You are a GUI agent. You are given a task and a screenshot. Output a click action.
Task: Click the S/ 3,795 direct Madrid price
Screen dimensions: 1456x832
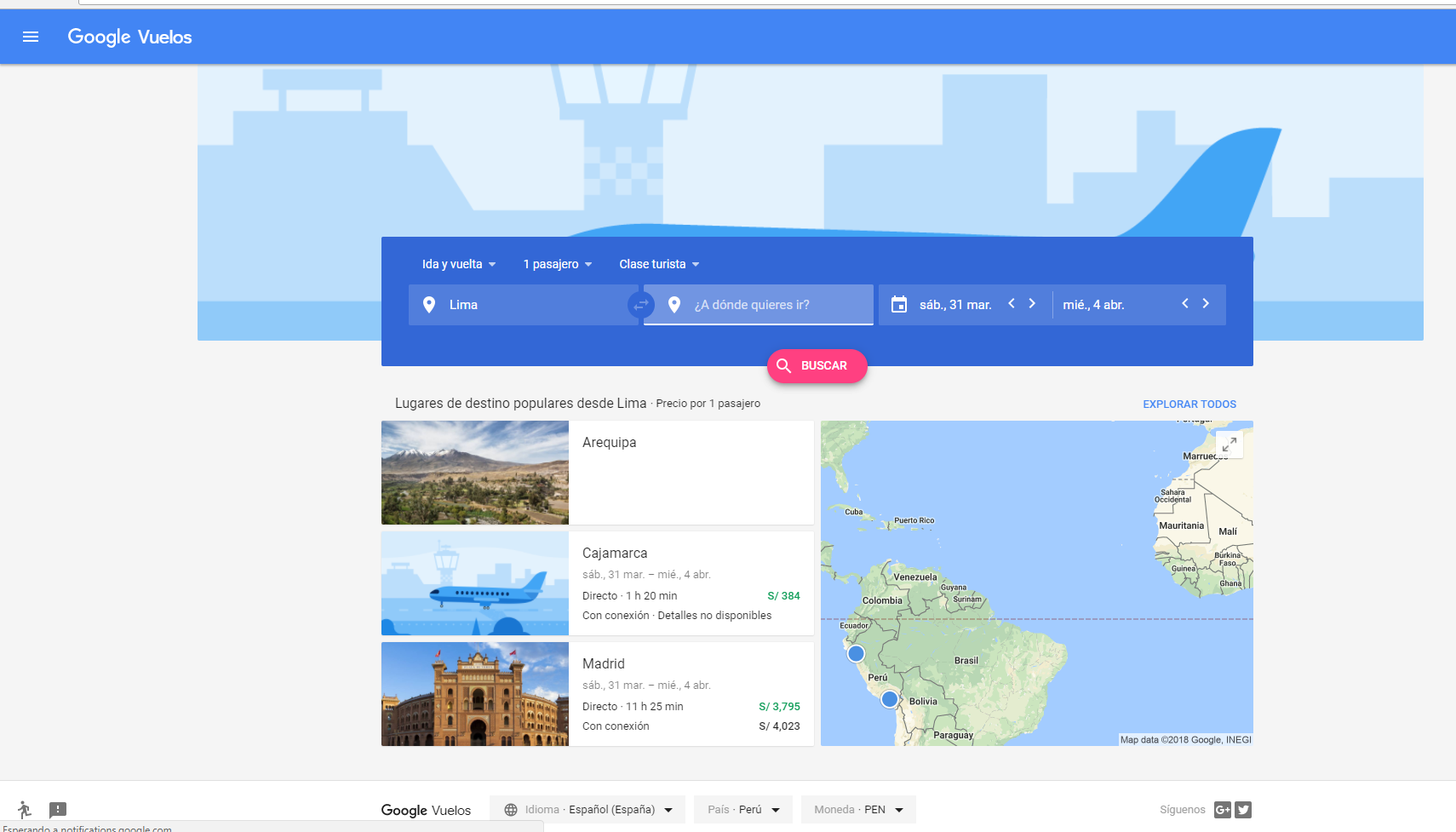pos(779,707)
